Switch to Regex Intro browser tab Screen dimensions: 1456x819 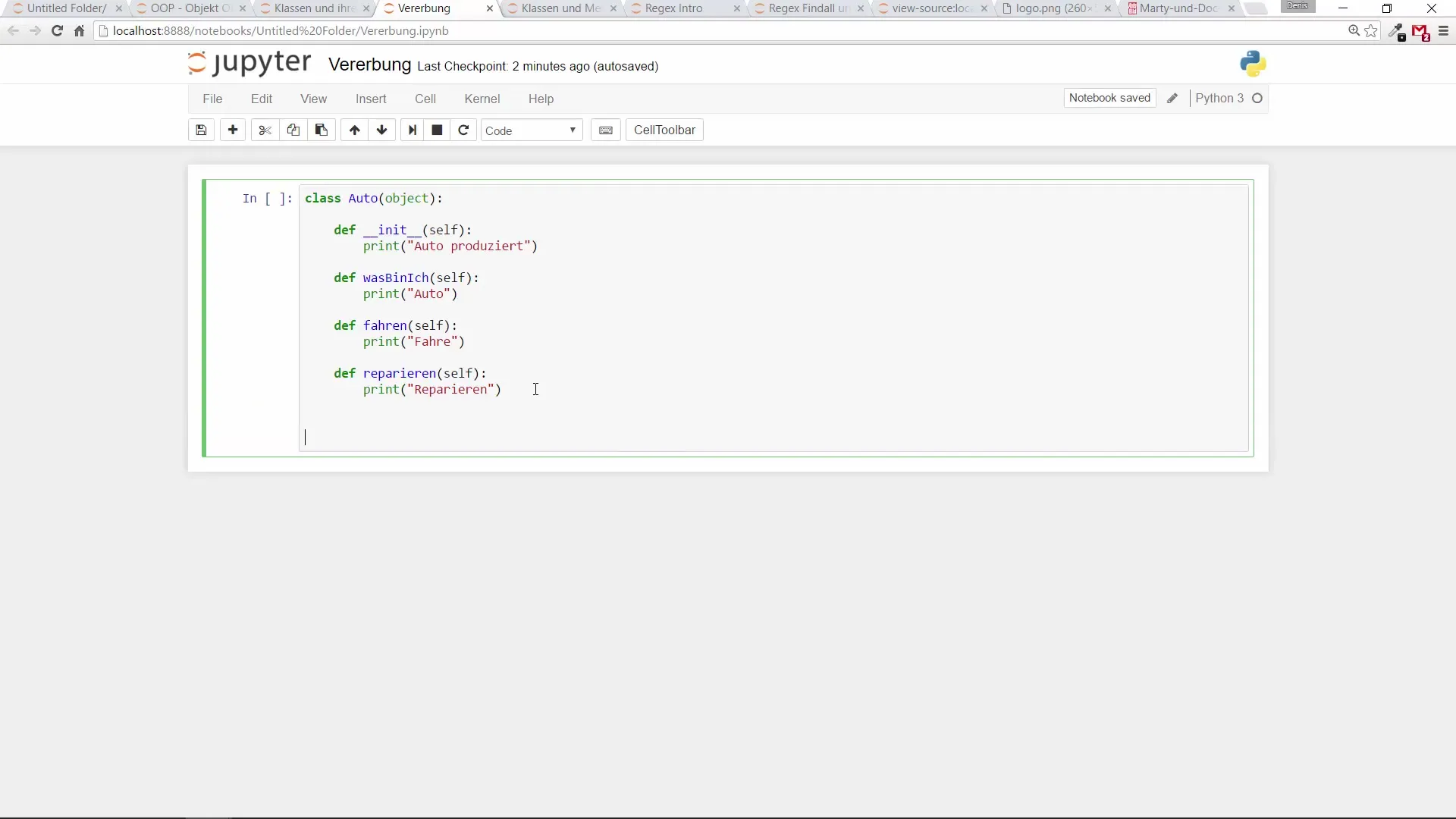pos(673,8)
